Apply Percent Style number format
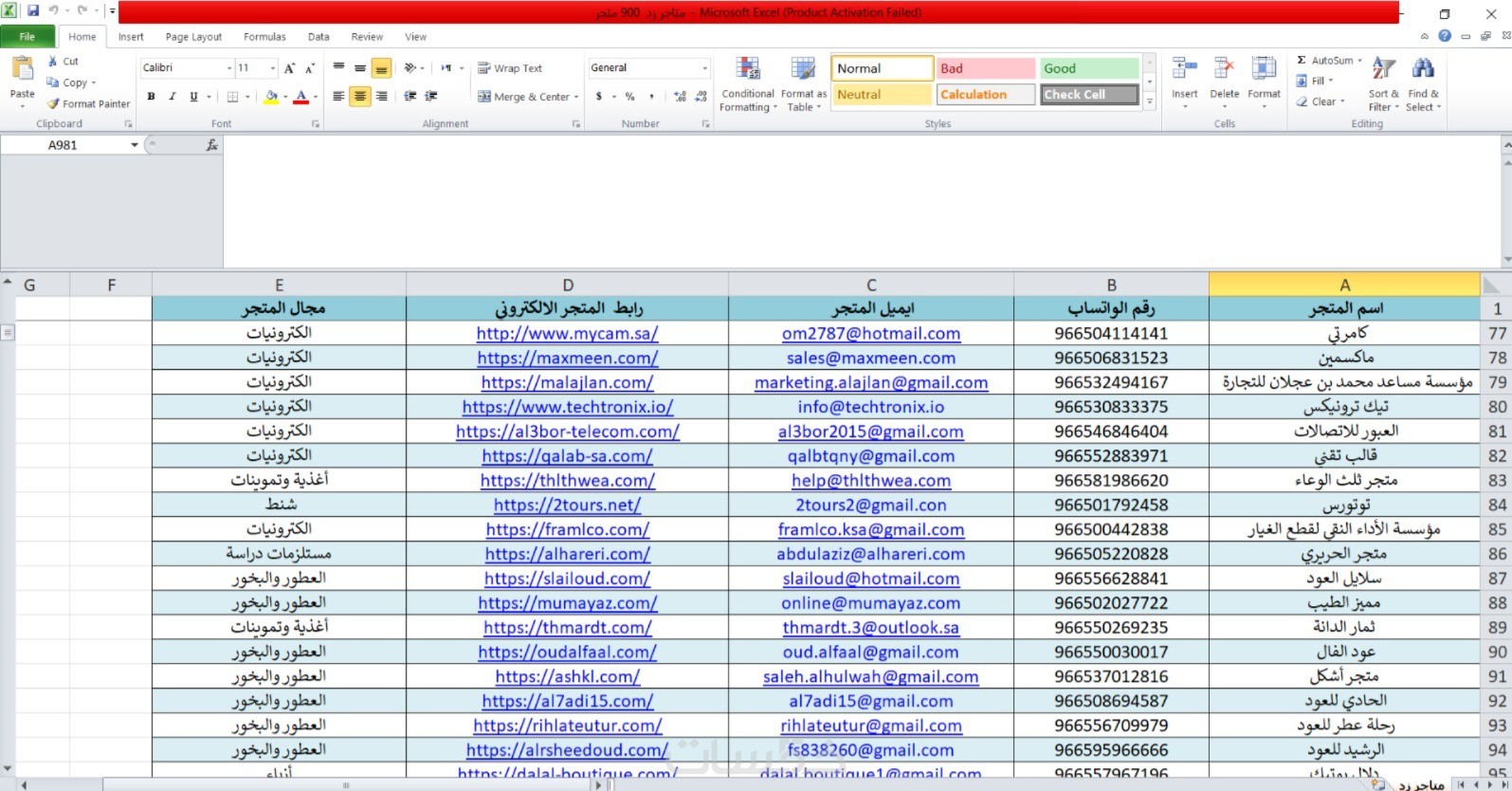This screenshot has width=1512, height=791. click(629, 96)
